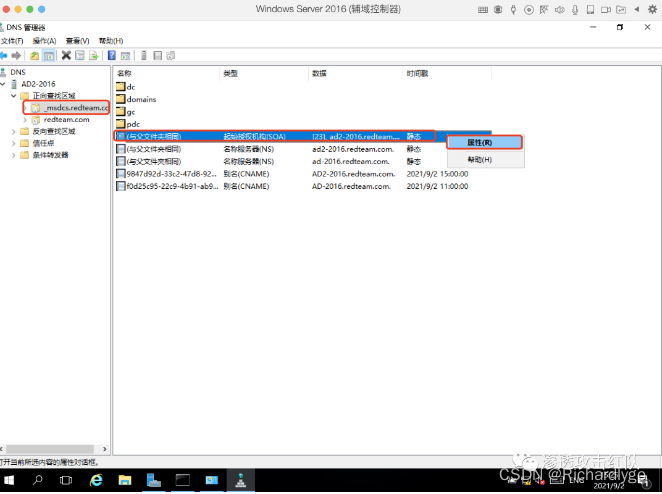This screenshot has width=662, height=494.
Task: Click the VM shared folder icon
Action: point(621,9)
